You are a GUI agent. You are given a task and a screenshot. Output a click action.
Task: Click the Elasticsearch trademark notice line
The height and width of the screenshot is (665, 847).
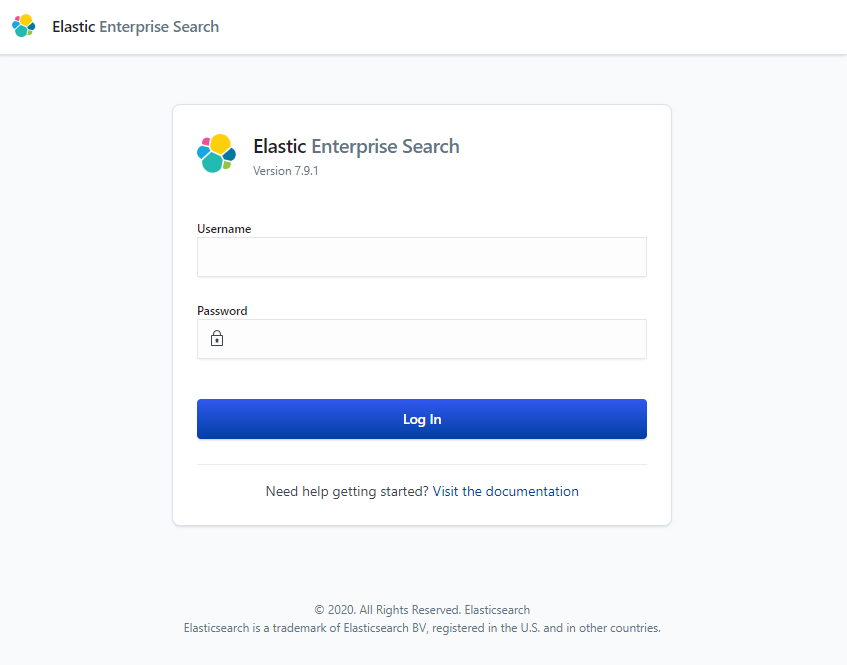pos(422,628)
